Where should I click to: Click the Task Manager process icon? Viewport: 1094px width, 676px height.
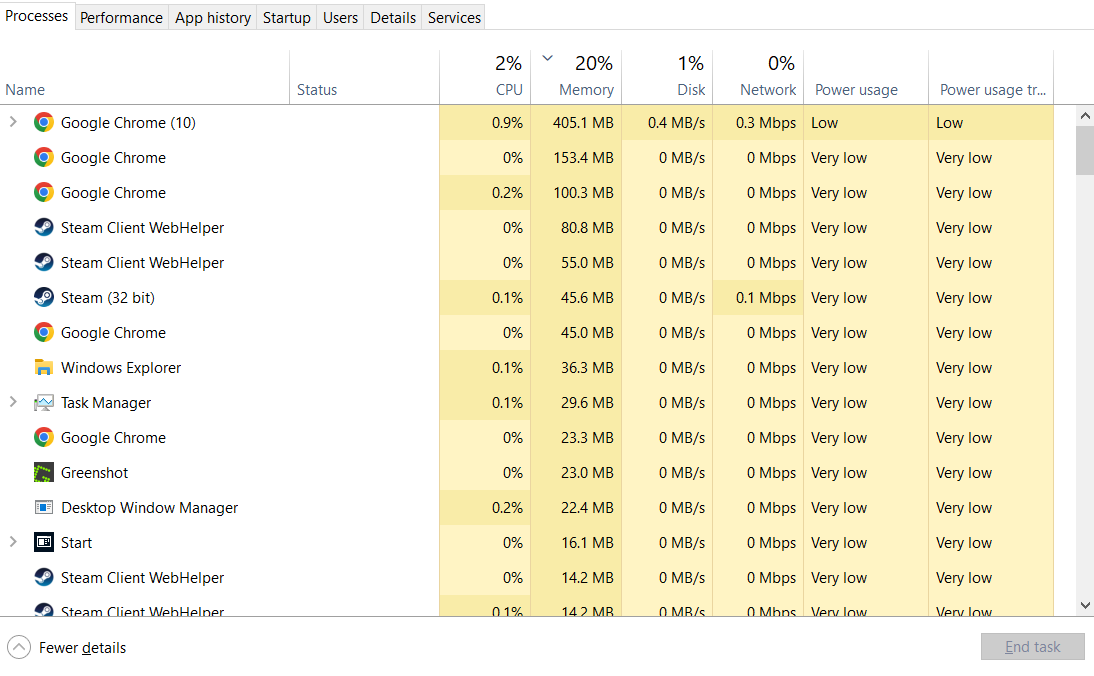(x=44, y=403)
